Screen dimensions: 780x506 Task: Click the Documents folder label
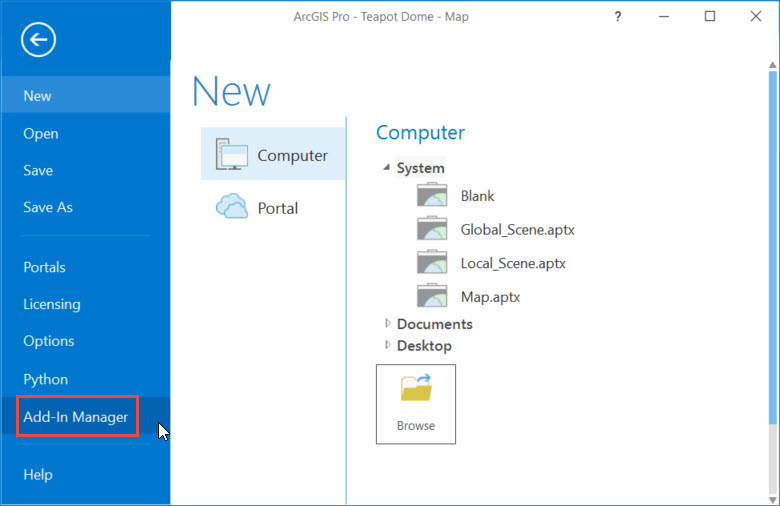coord(435,324)
